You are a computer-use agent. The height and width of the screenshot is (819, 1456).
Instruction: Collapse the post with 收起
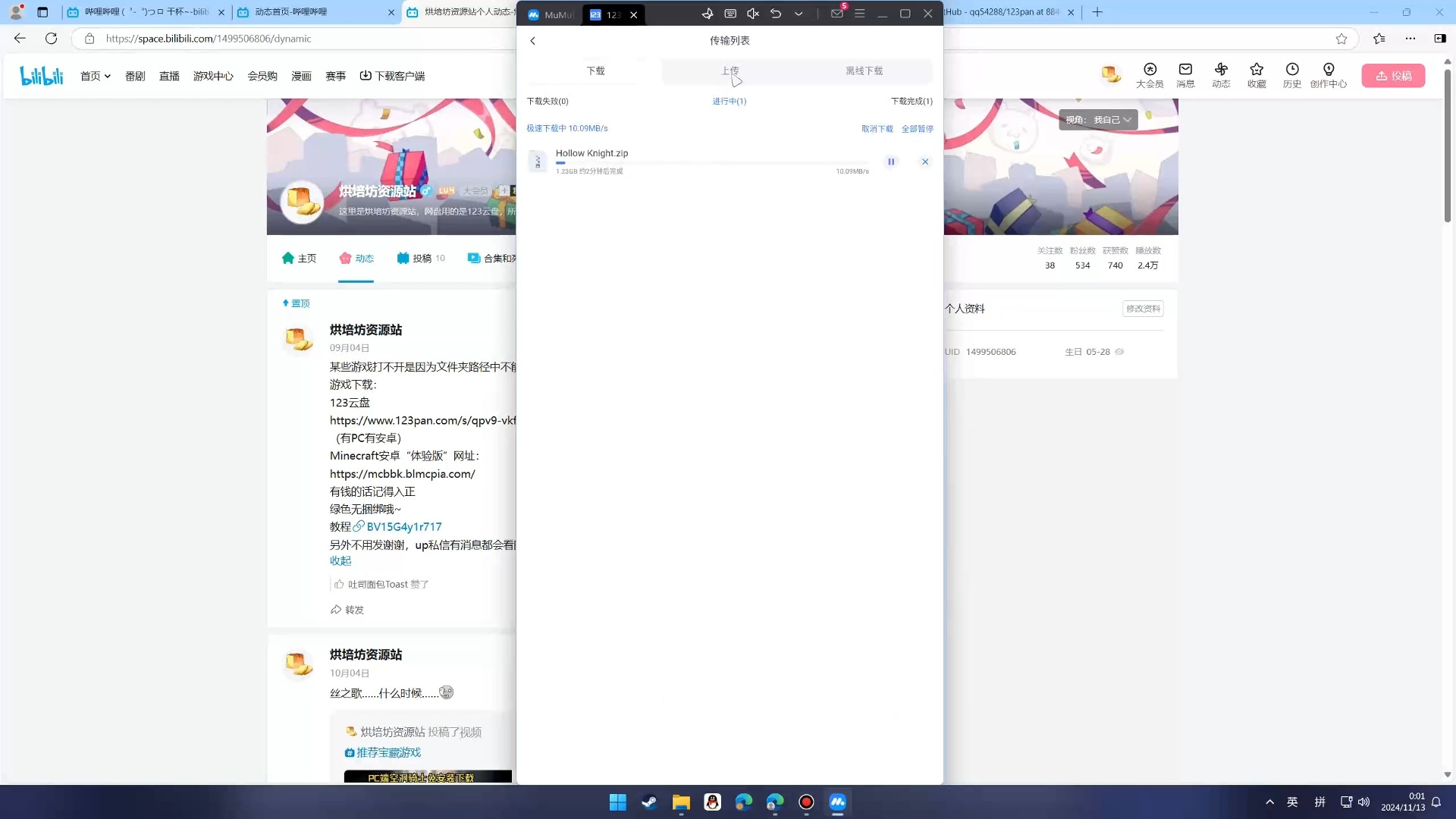(340, 561)
